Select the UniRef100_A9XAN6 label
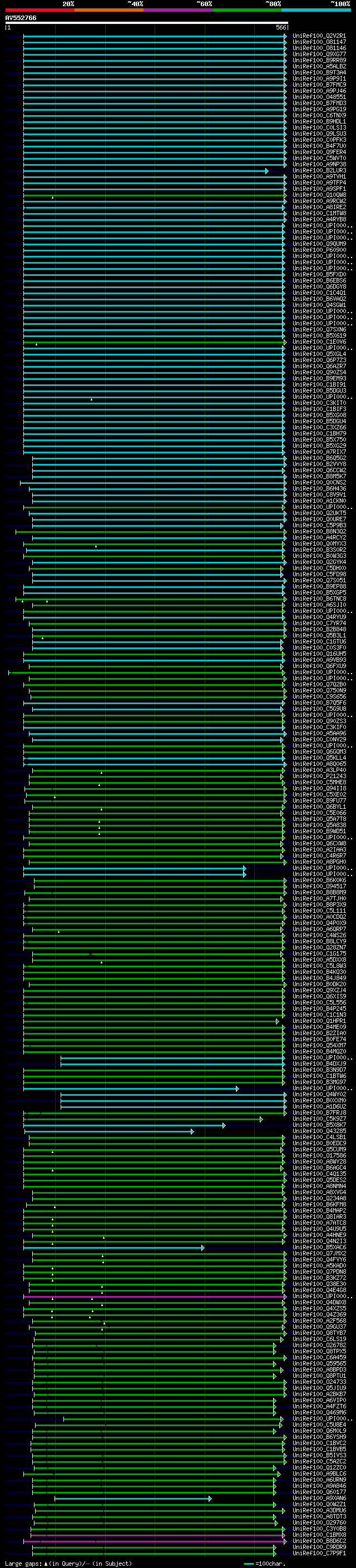This screenshot has width=356, height=1568. (x=319, y=1498)
